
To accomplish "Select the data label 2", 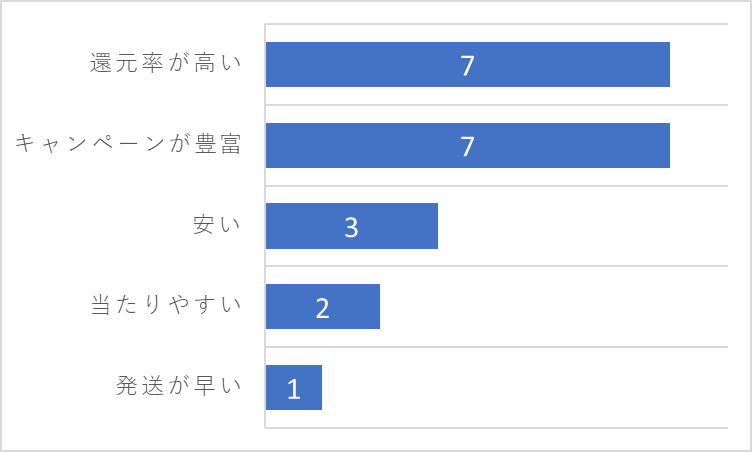I will click(323, 308).
